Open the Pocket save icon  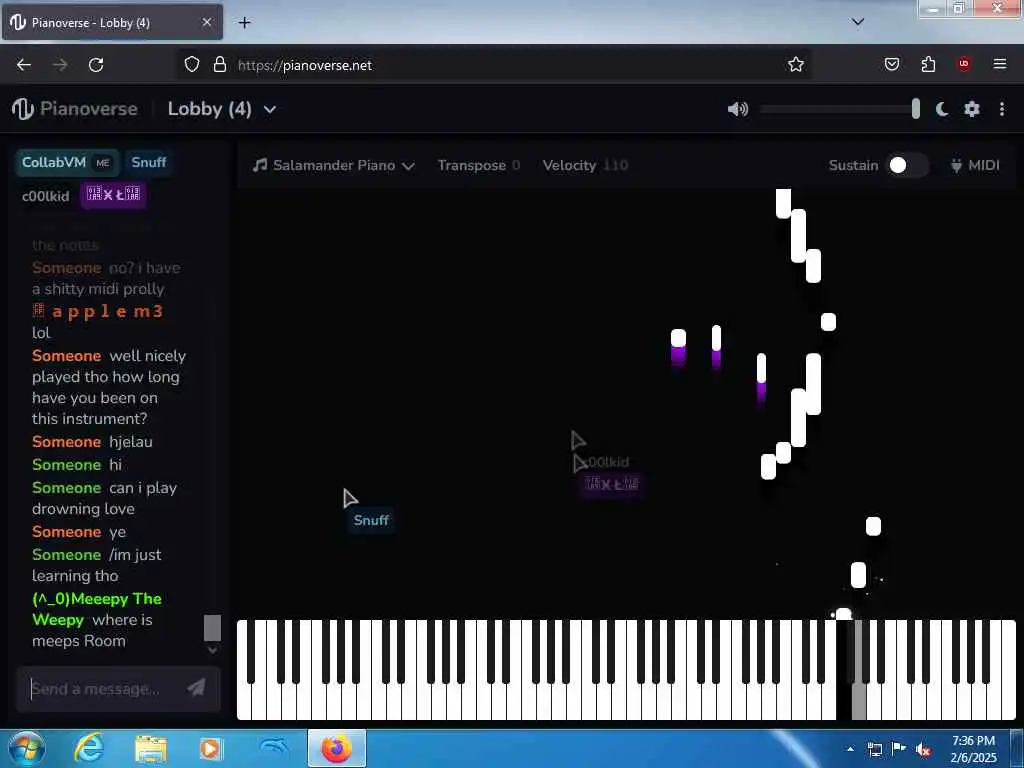[x=891, y=64]
